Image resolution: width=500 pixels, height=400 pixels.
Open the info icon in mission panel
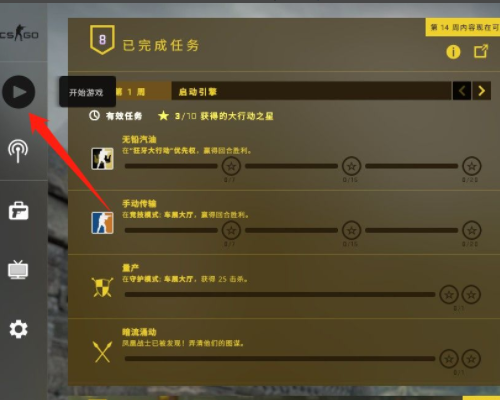coord(453,52)
